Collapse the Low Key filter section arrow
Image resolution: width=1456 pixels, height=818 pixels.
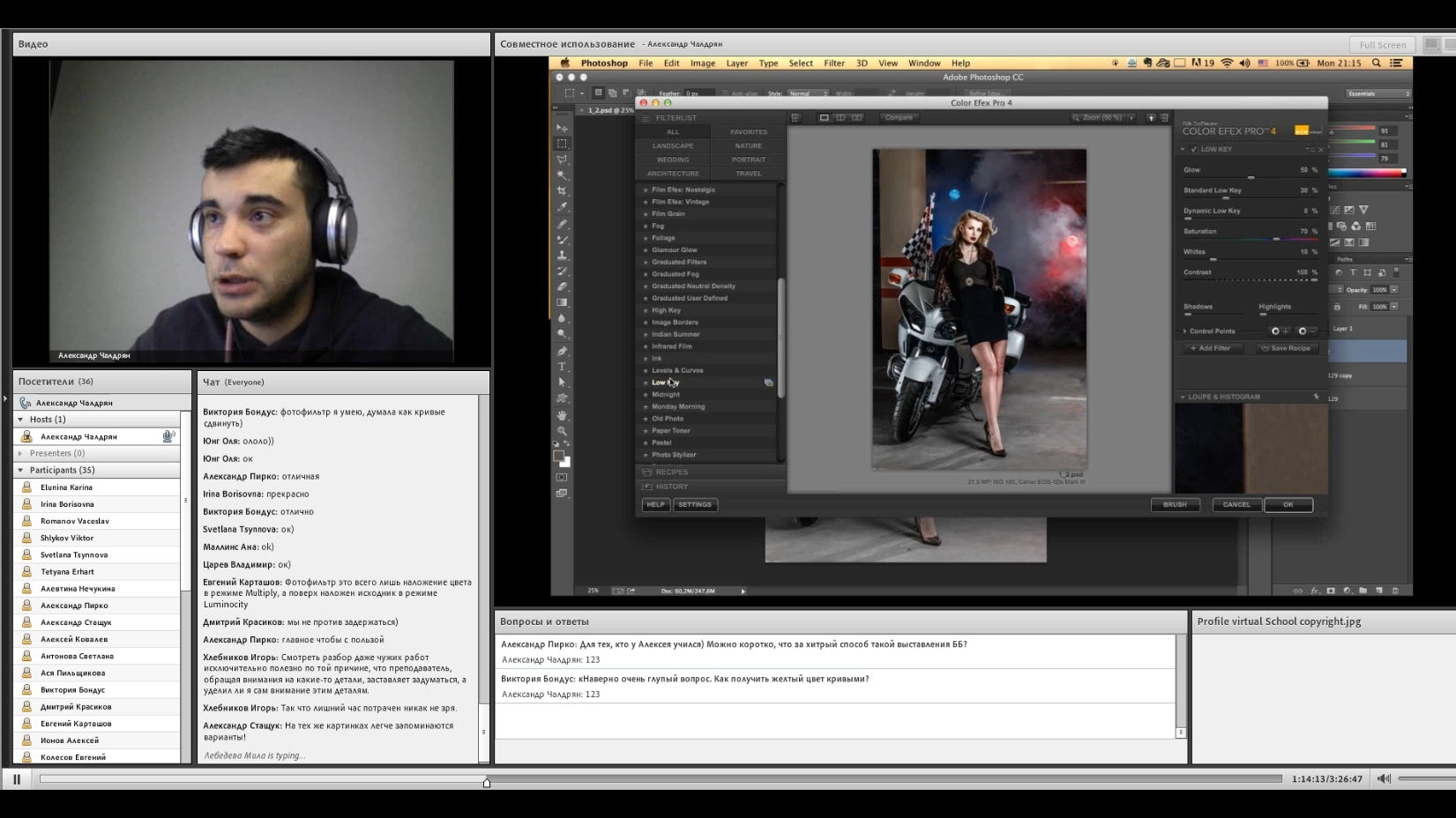1183,150
